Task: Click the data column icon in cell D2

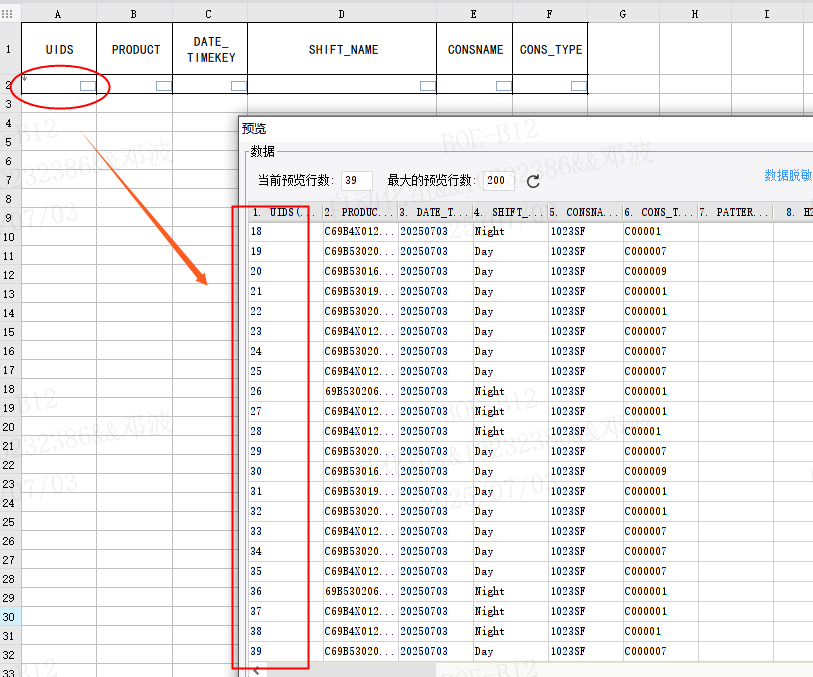Action: click(428, 86)
